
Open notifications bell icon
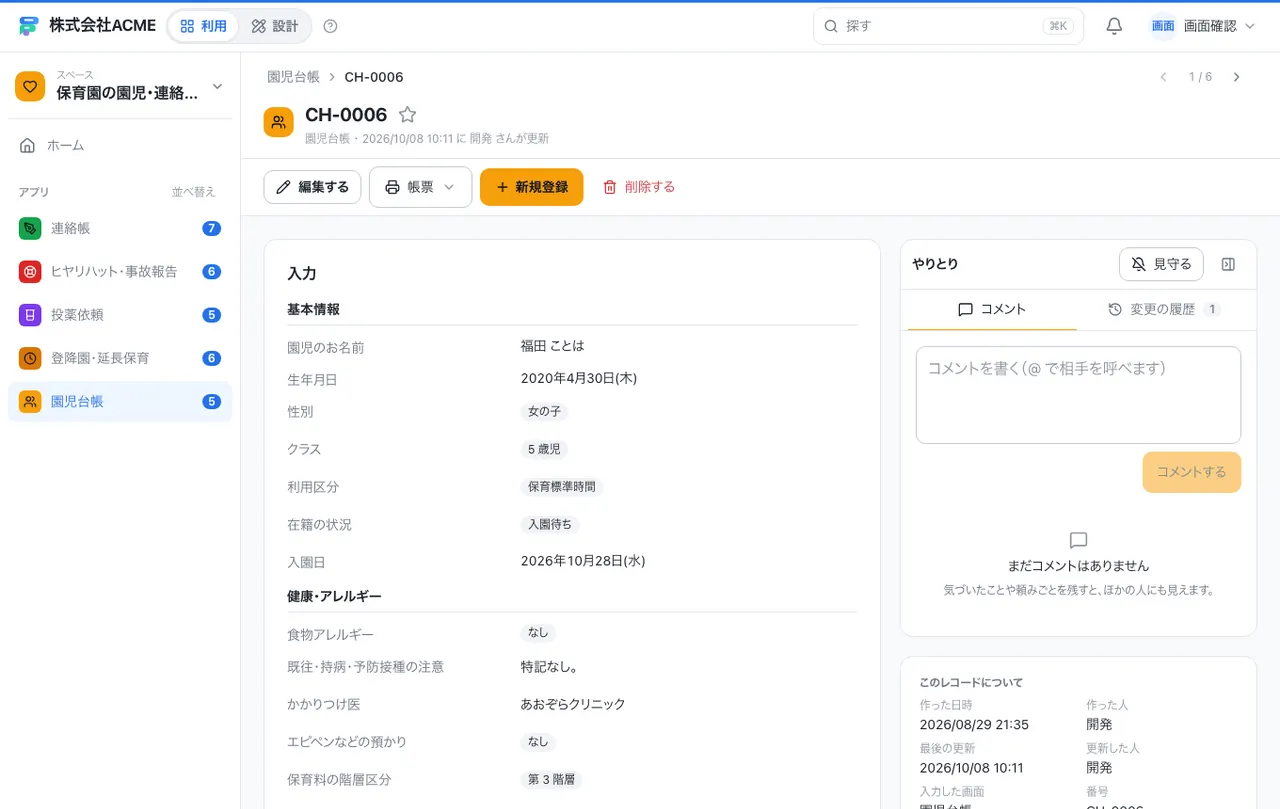(x=1114, y=26)
